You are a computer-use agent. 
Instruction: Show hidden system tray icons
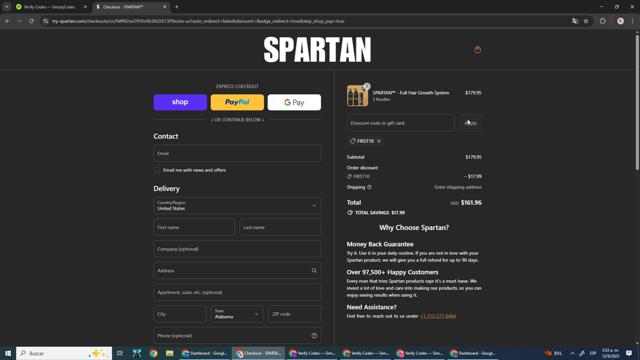point(572,353)
